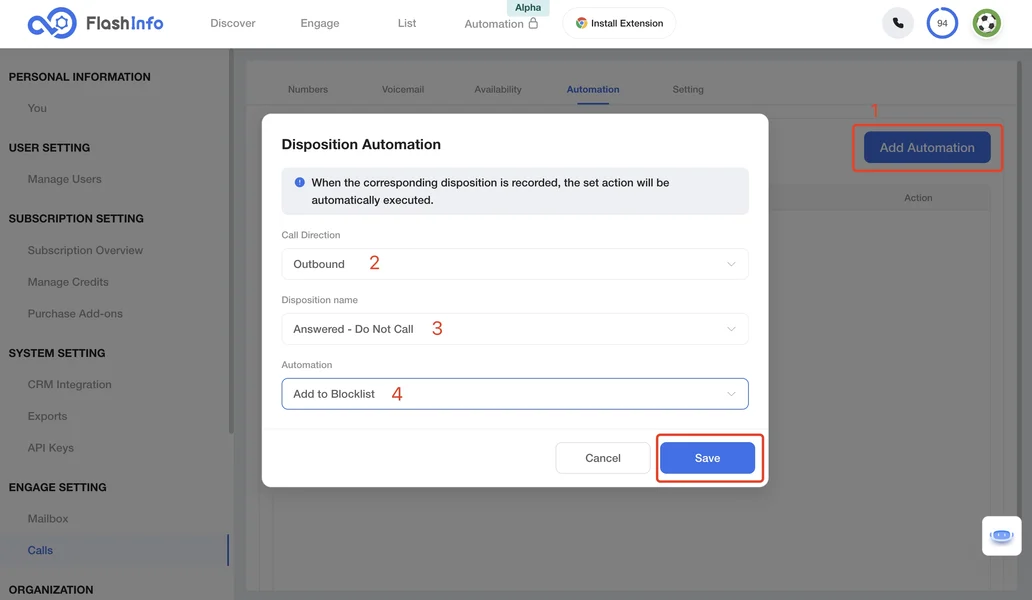The height and width of the screenshot is (600, 1032).
Task: Open the Add to Blocklist selector
Action: point(515,394)
